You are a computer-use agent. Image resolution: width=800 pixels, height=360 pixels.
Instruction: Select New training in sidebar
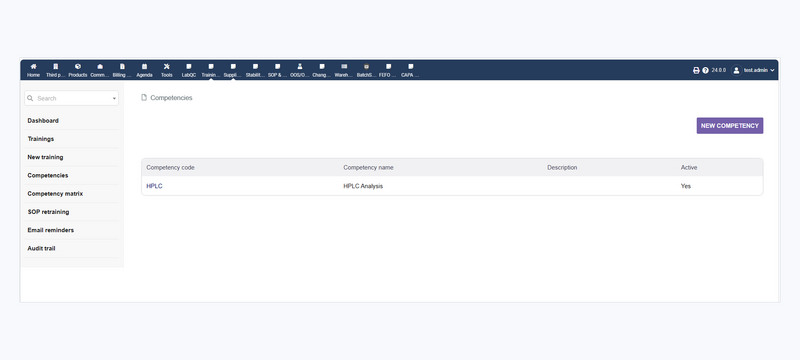(45, 157)
